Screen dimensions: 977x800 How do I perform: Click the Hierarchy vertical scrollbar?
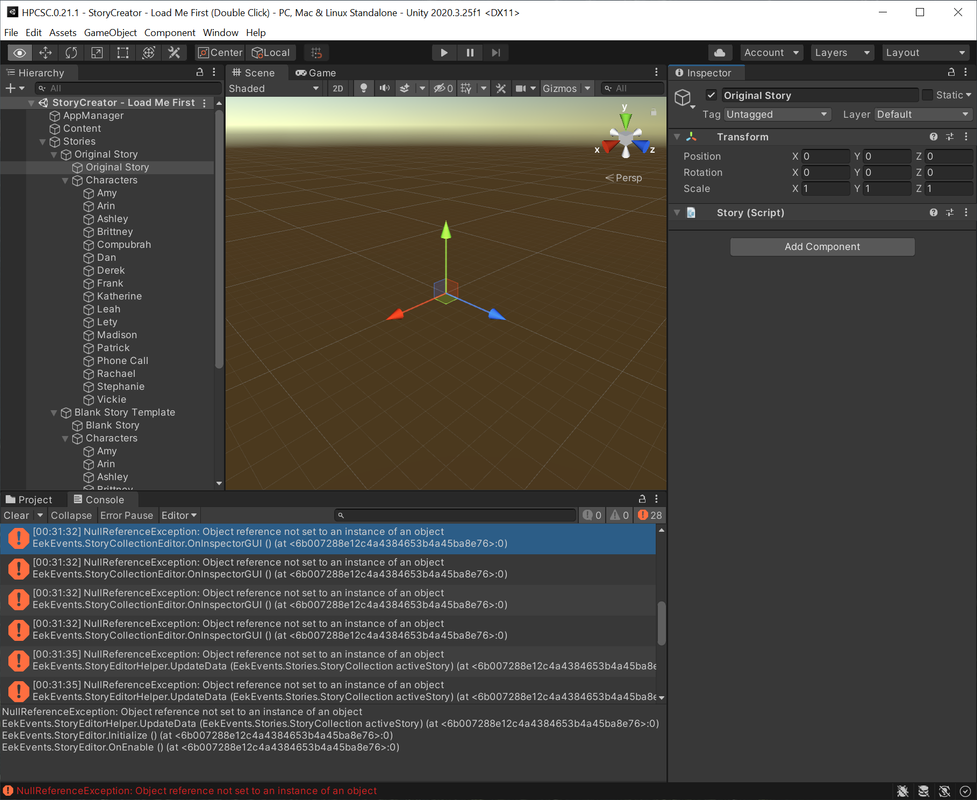(x=219, y=240)
